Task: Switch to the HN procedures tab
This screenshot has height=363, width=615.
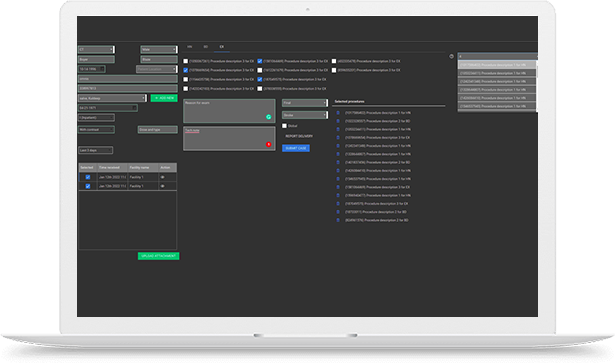Action: click(x=189, y=47)
